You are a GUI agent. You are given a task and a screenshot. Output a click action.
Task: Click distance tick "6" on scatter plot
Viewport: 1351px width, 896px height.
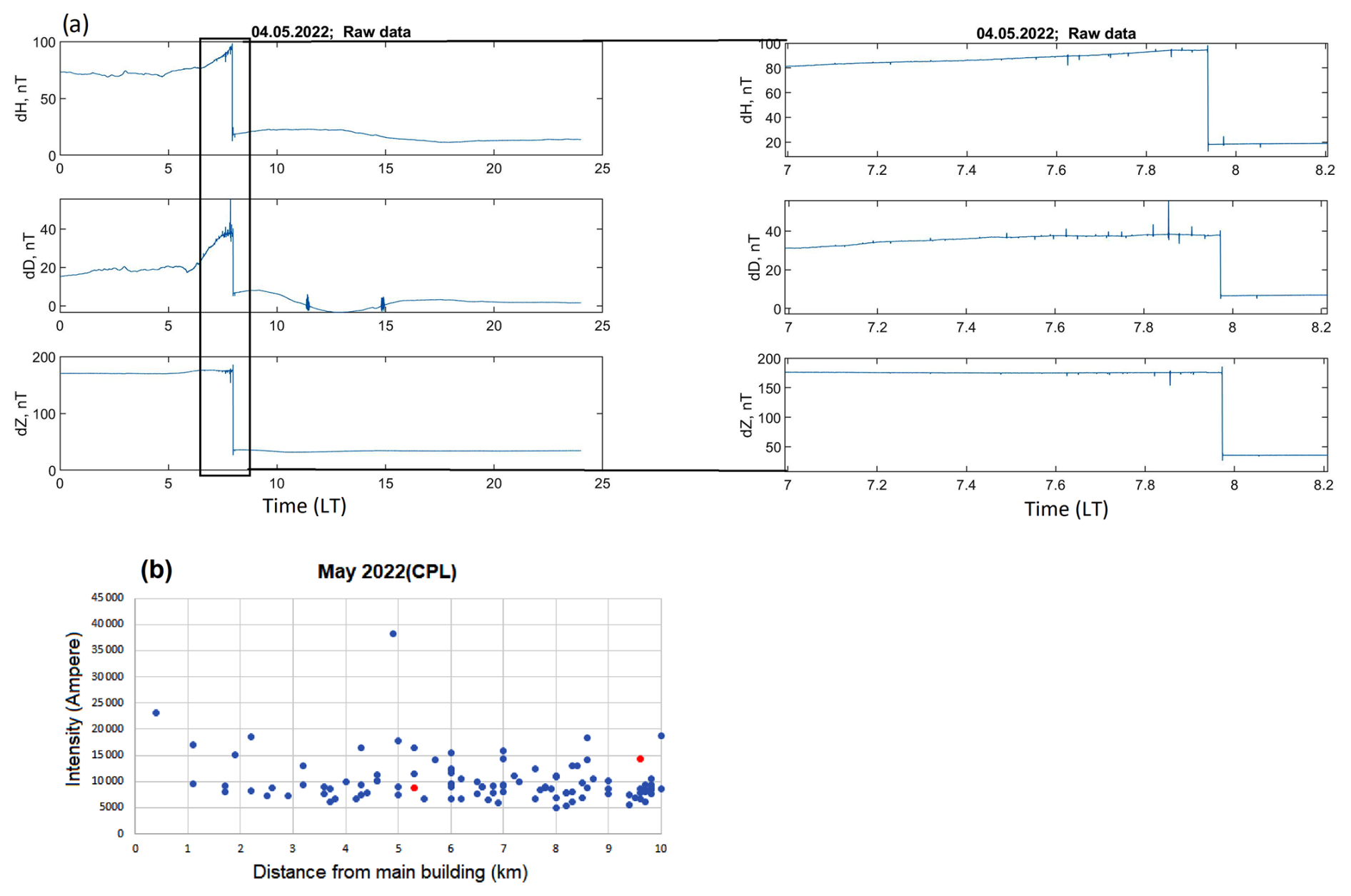tap(451, 848)
